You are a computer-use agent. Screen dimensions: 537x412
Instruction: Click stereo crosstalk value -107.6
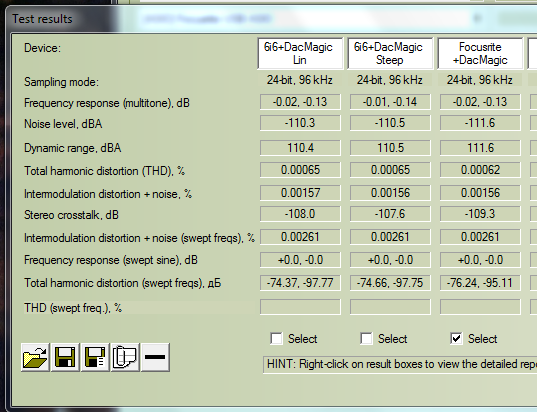[x=390, y=214]
